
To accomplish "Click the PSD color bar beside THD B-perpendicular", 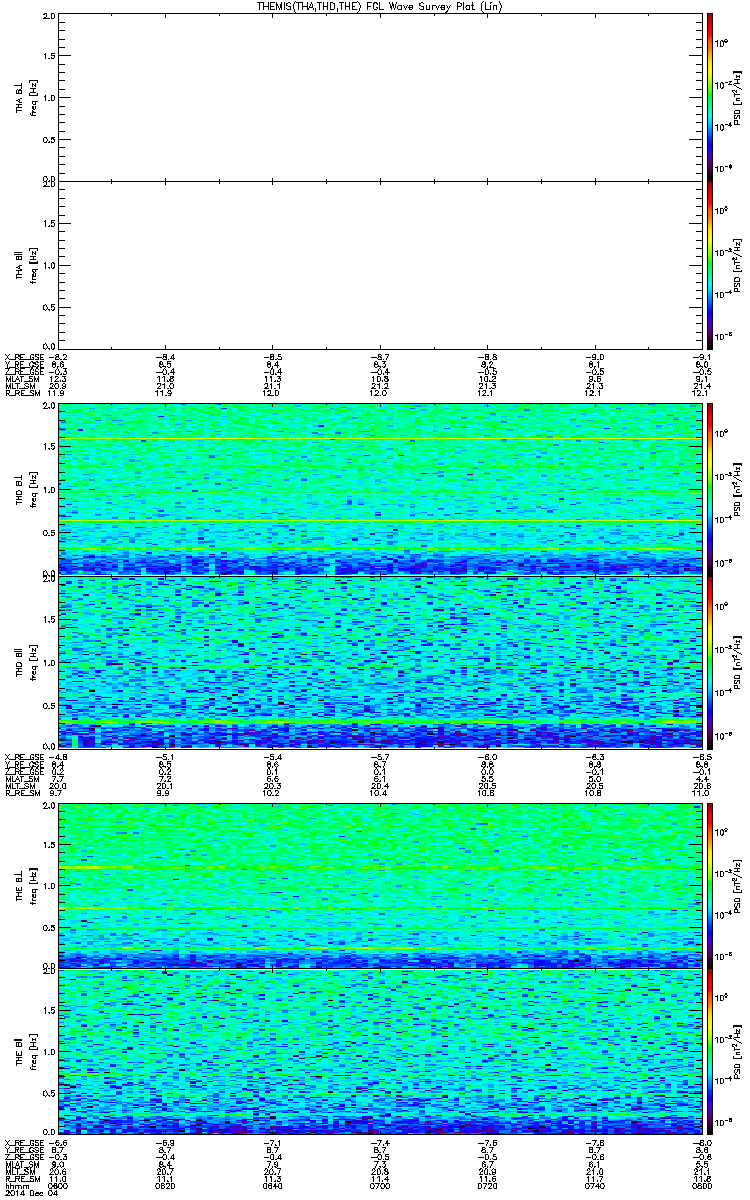I will (x=710, y=488).
